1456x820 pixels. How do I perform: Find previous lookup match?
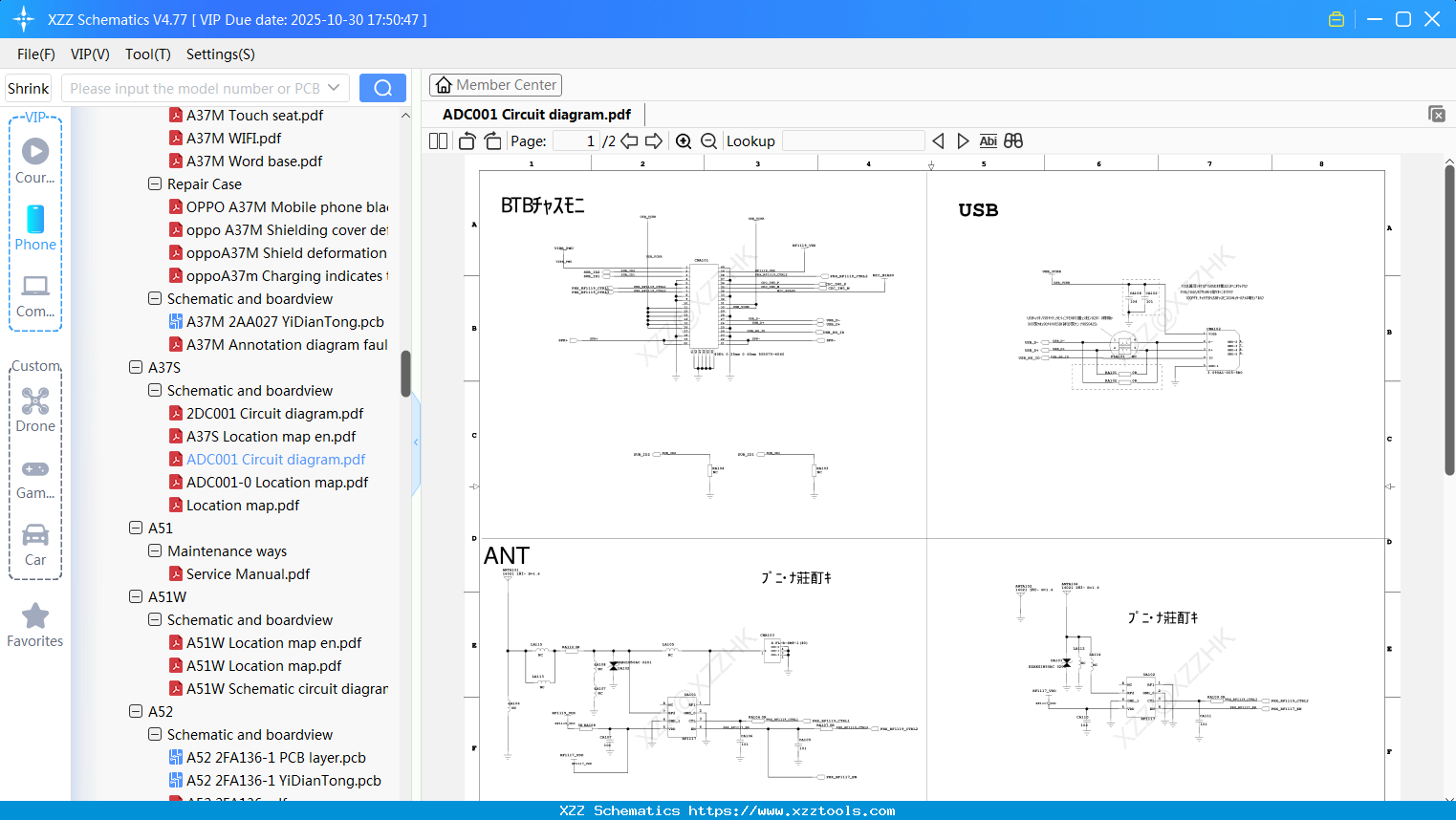click(938, 141)
